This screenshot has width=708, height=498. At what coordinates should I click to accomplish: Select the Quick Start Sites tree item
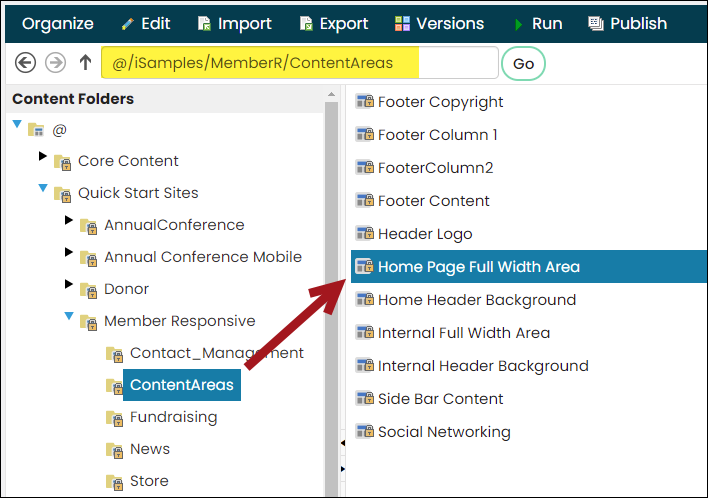138,193
